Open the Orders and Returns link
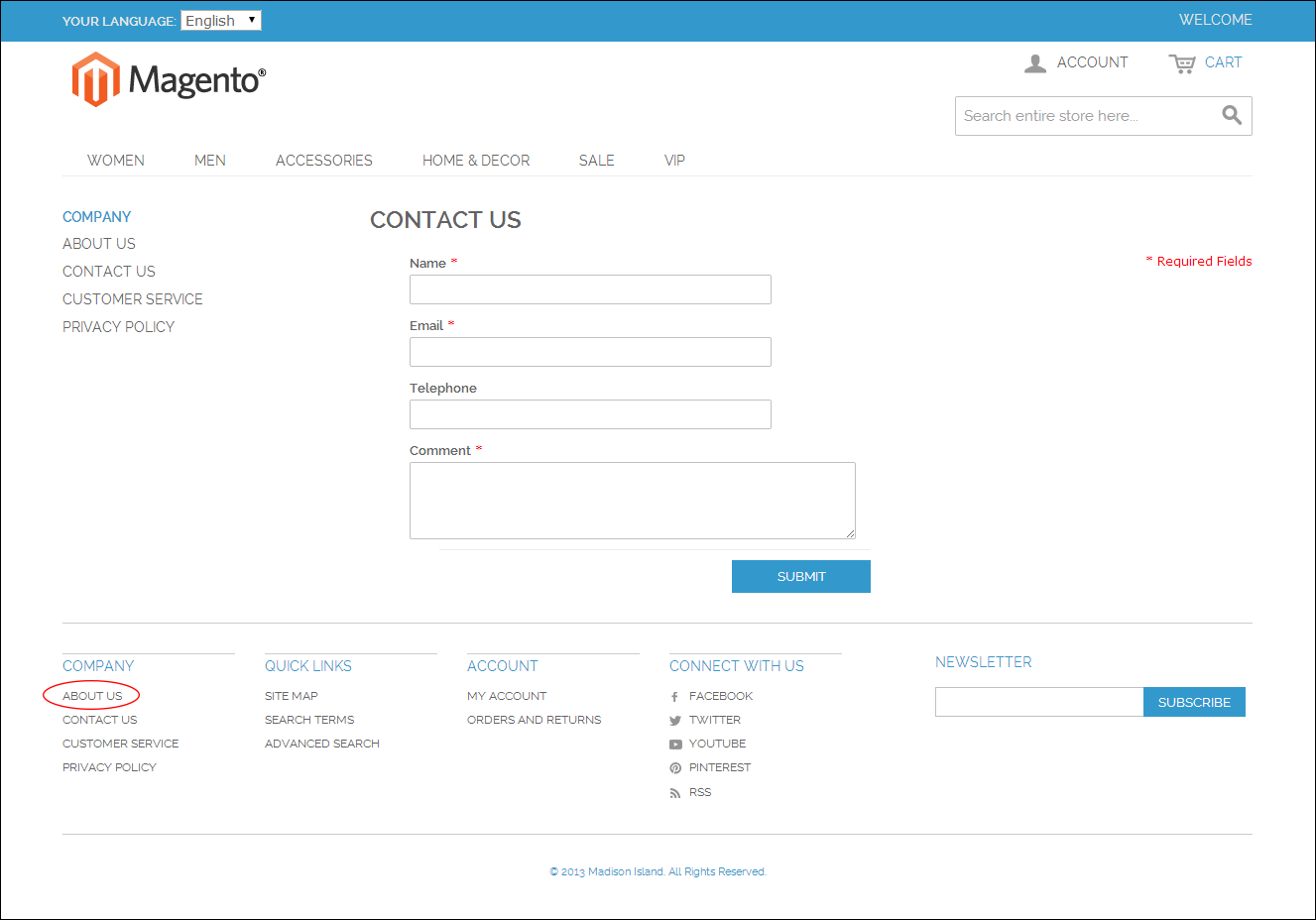 (535, 720)
